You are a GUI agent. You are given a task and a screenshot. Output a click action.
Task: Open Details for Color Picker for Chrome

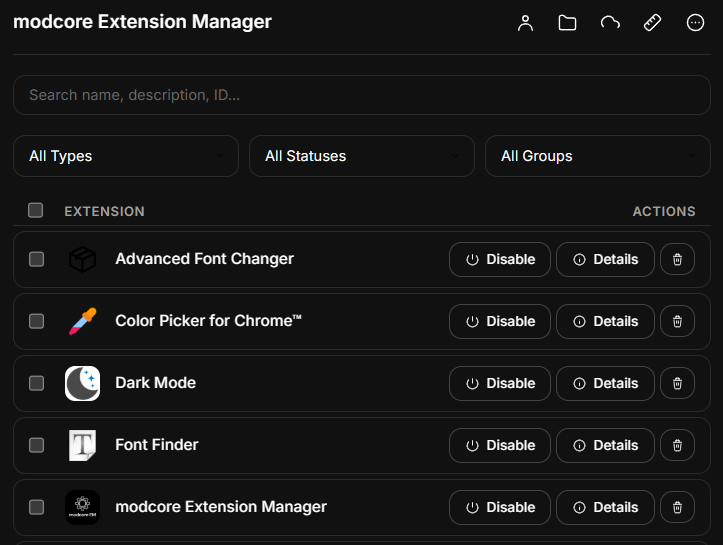coord(605,321)
